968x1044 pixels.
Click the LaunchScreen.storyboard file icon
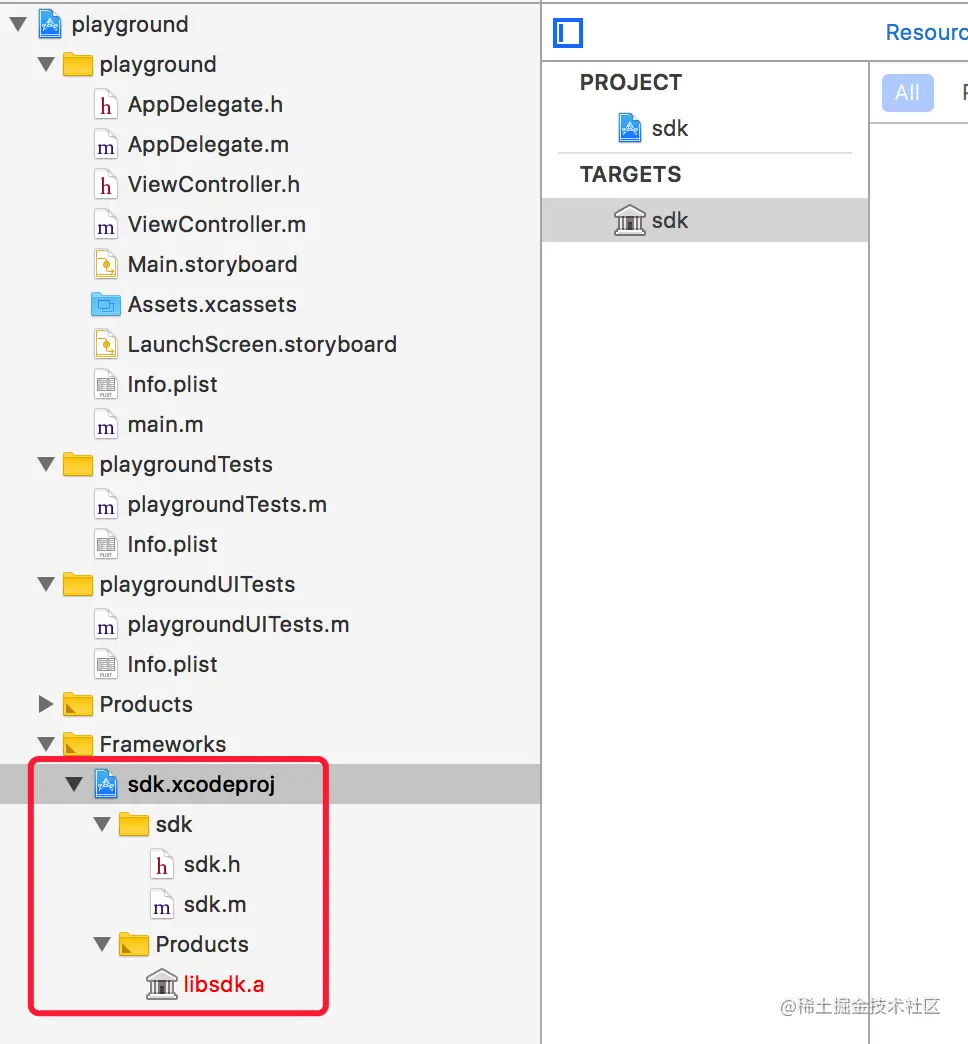pos(106,344)
